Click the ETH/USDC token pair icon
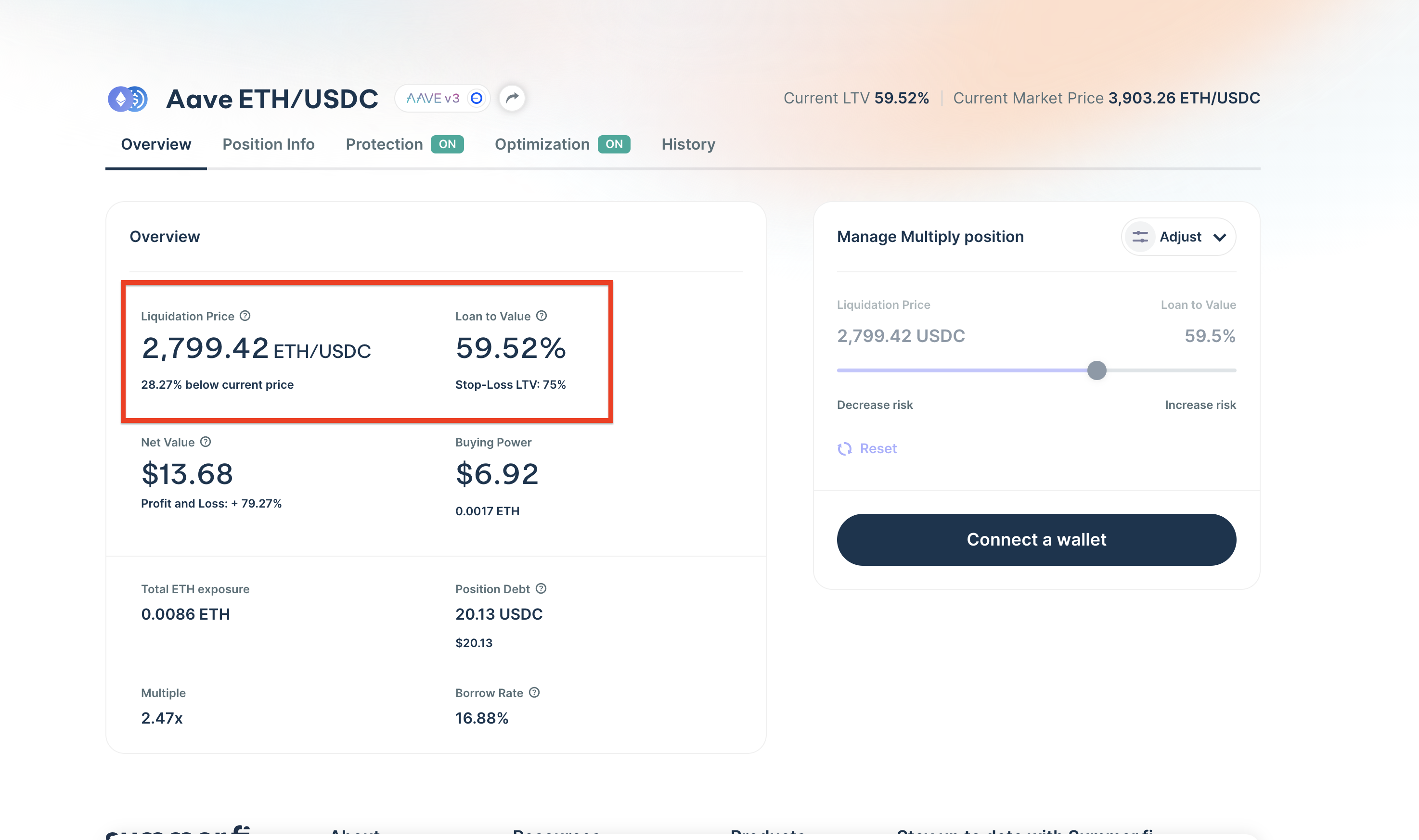Viewport: 1419px width, 840px height. pos(128,99)
